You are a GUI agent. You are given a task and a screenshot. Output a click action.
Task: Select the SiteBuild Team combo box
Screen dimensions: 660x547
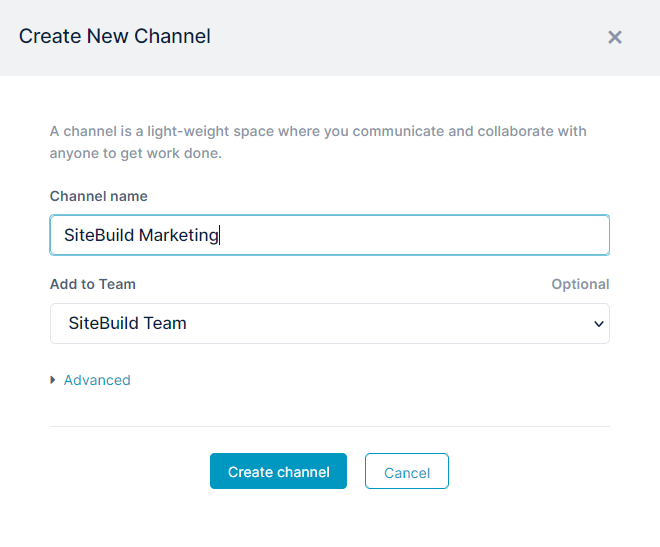[x=330, y=323]
